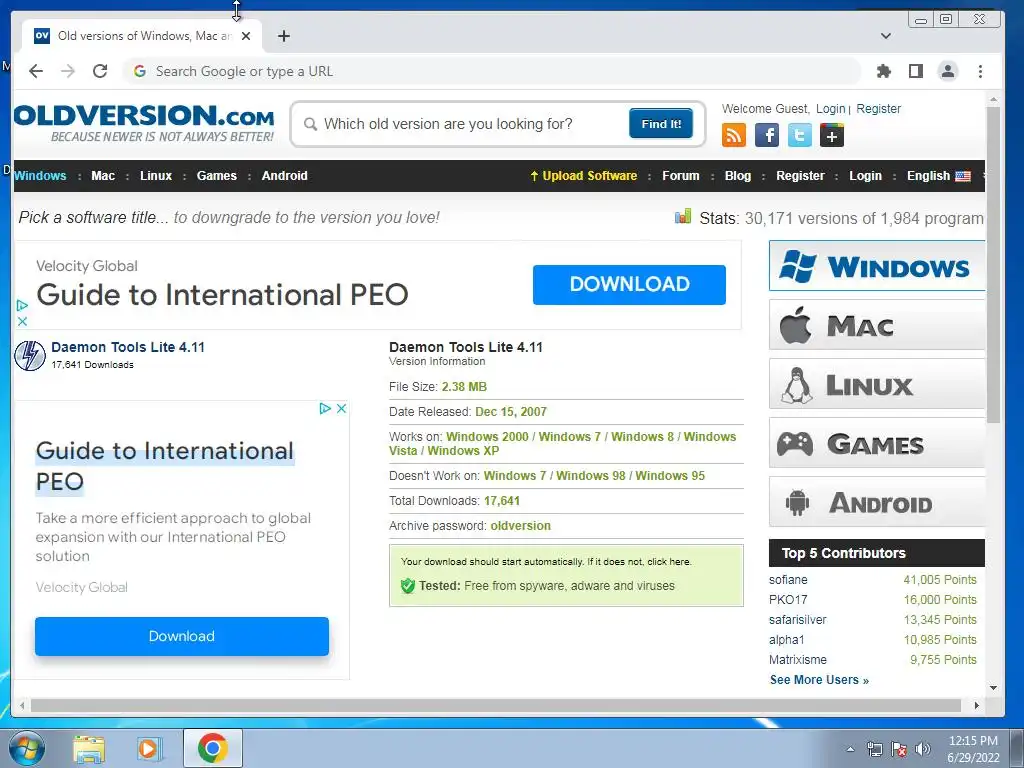Image resolution: width=1024 pixels, height=768 pixels.
Task: Click contributor sofiane
Action: tap(788, 580)
